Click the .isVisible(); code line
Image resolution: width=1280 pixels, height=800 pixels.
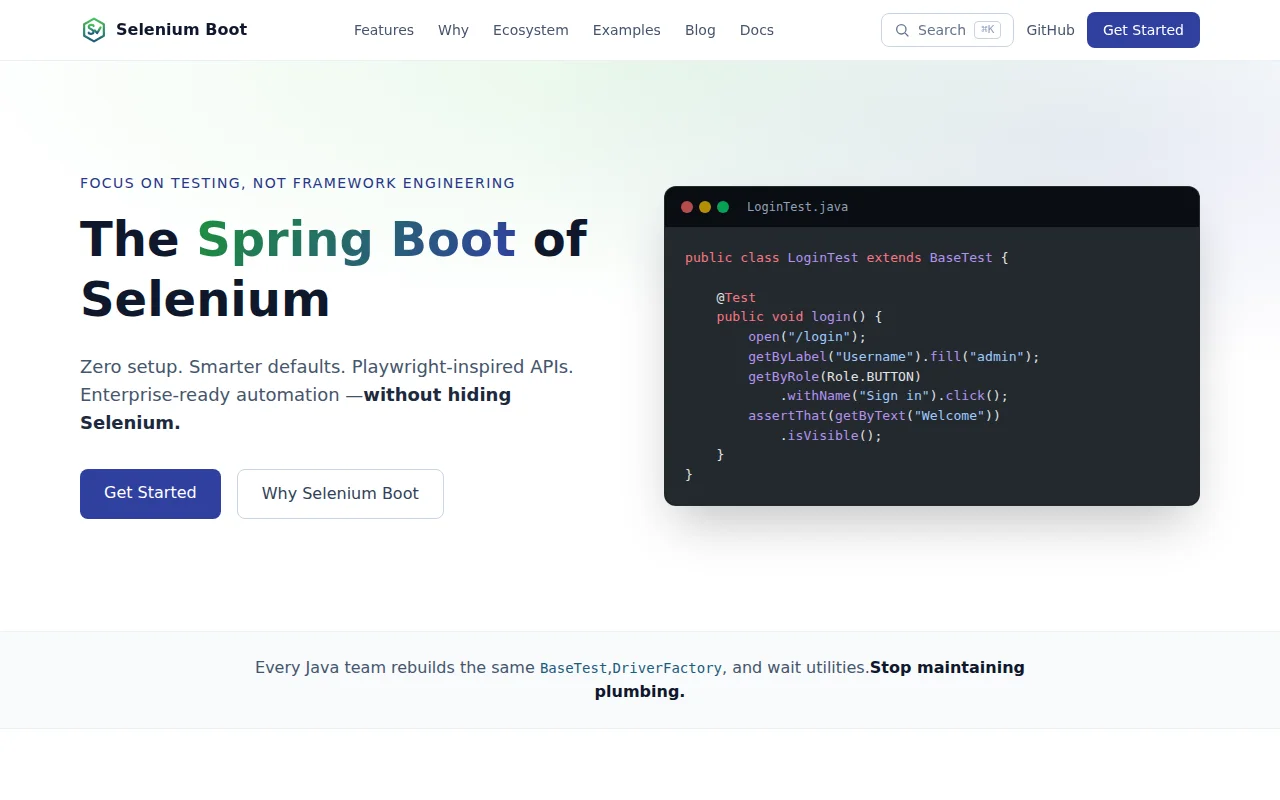tap(831, 435)
